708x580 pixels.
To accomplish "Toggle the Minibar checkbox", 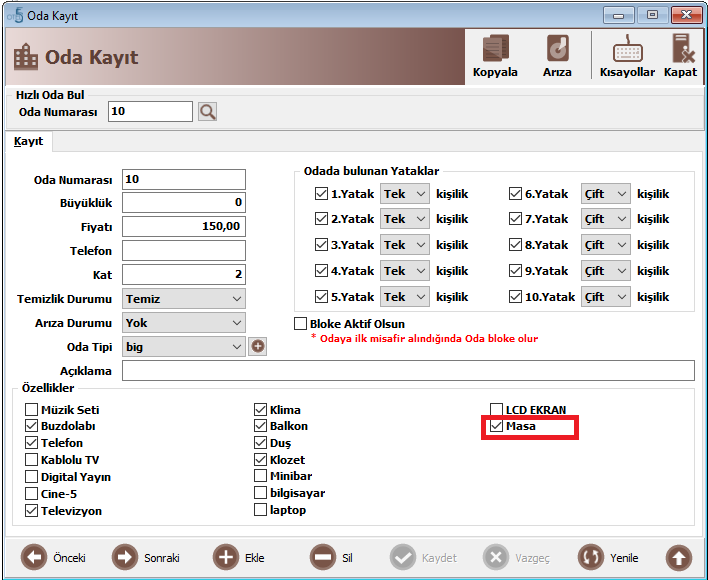I will [x=260, y=476].
